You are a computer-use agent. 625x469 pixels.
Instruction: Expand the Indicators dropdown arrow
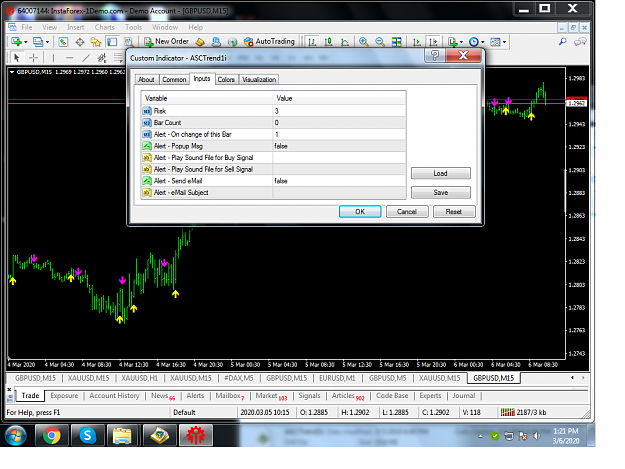pos(462,42)
